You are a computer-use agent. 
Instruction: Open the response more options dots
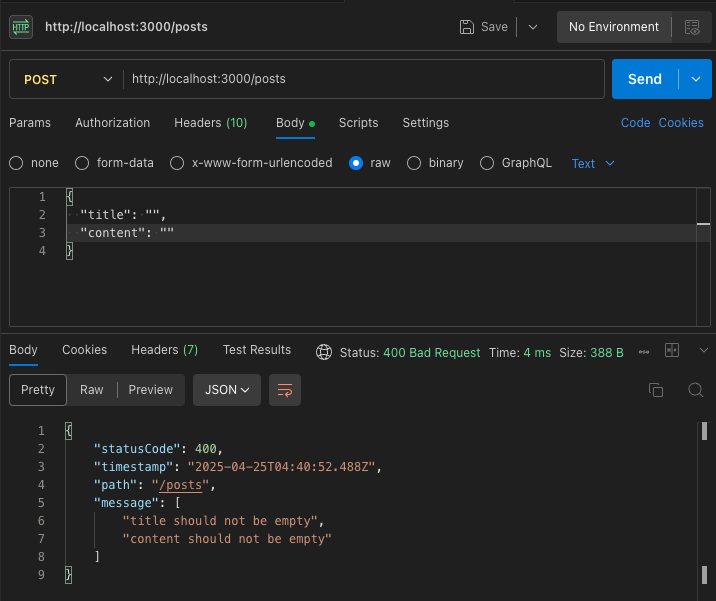[x=644, y=352]
